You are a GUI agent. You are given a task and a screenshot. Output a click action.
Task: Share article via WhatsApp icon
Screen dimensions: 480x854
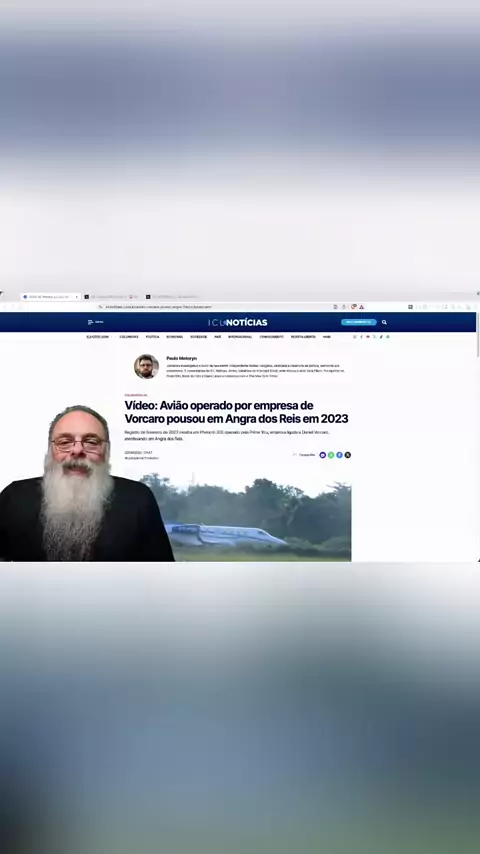[x=331, y=455]
